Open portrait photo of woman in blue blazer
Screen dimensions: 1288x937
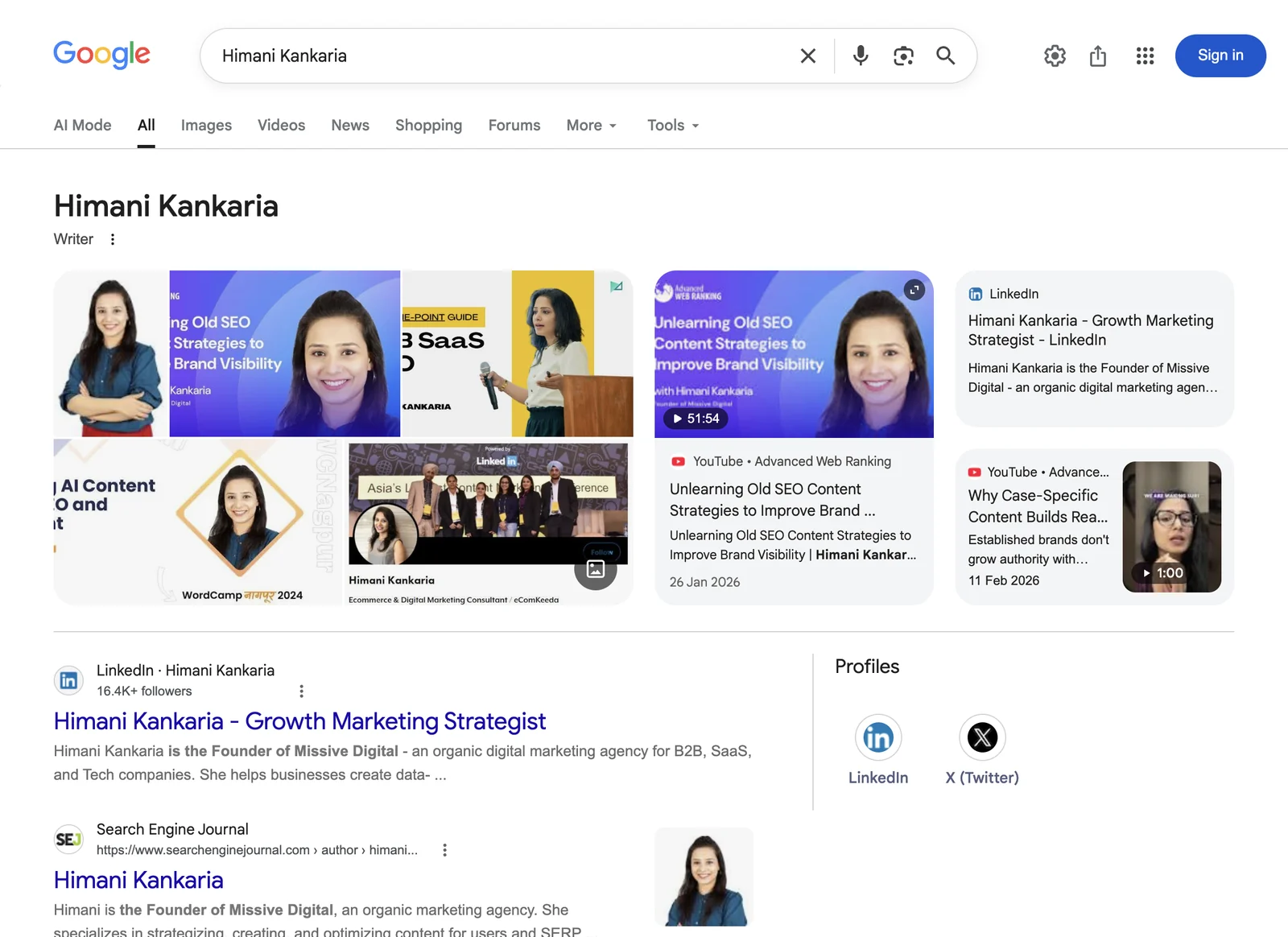coord(111,353)
